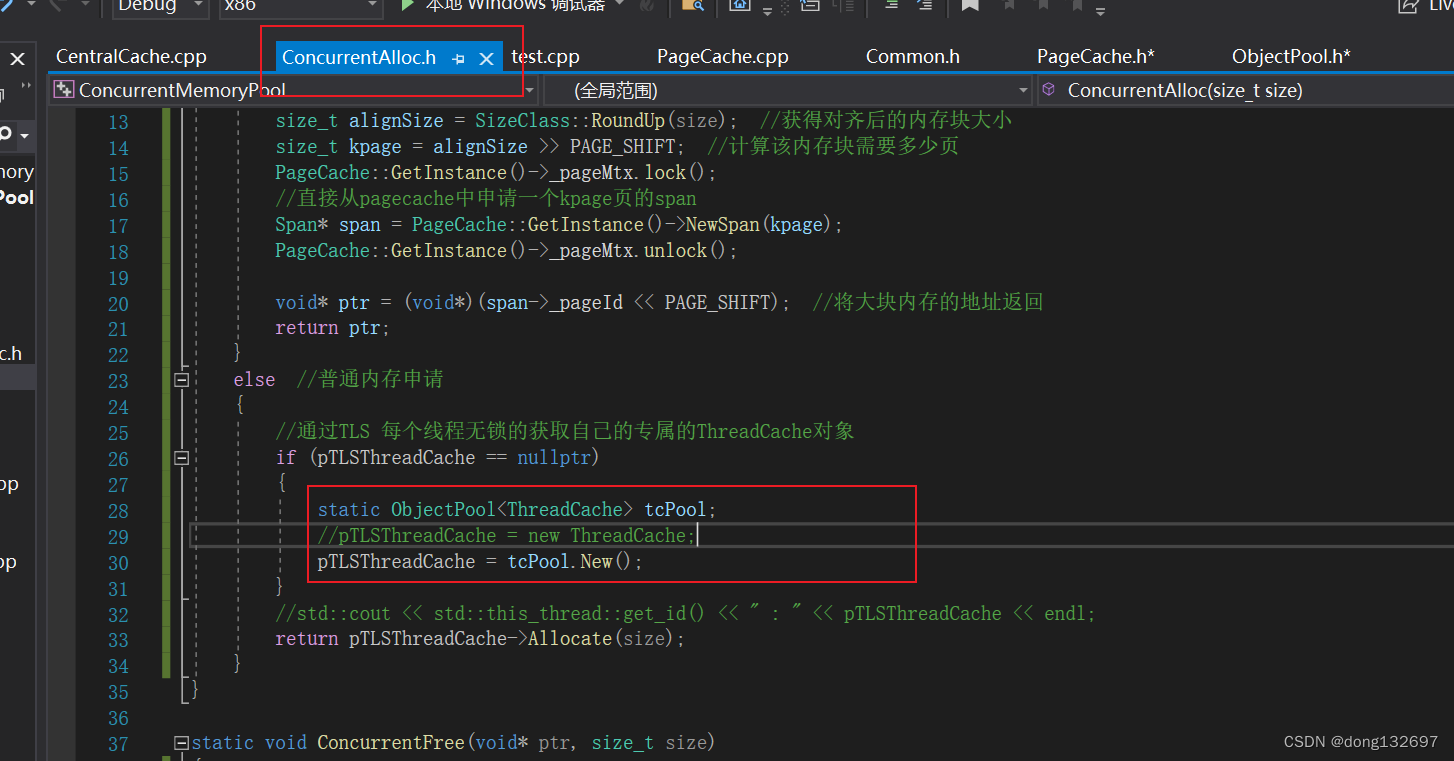1454x761 pixels.
Task: Open the PageCache.h* tab
Action: pos(1095,57)
